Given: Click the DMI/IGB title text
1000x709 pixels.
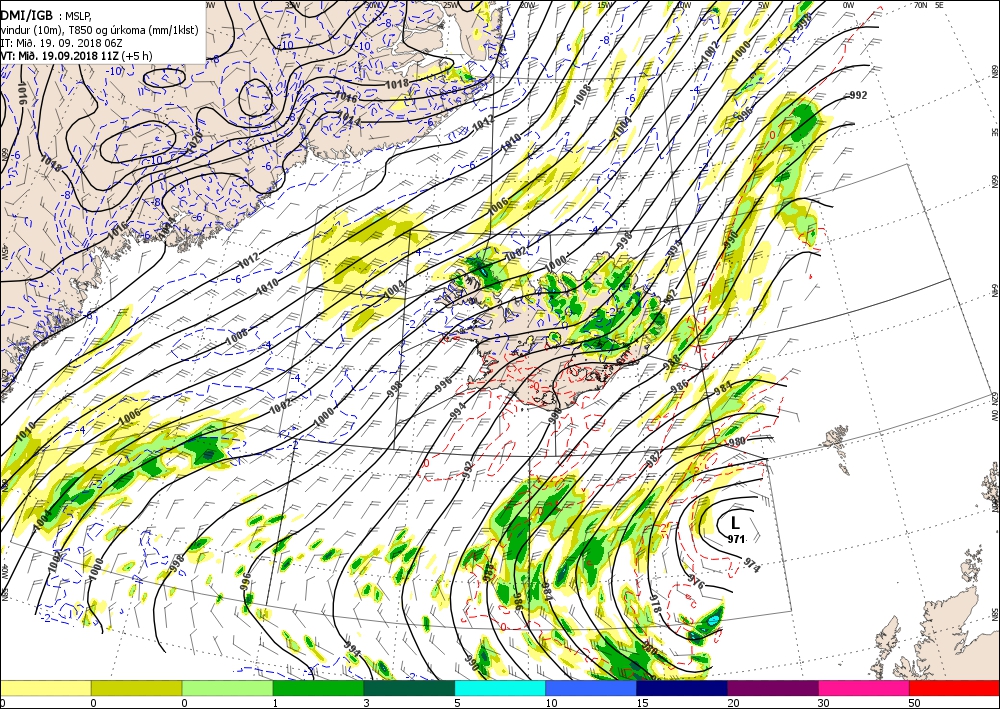Looking at the screenshot, I should [x=27, y=16].
